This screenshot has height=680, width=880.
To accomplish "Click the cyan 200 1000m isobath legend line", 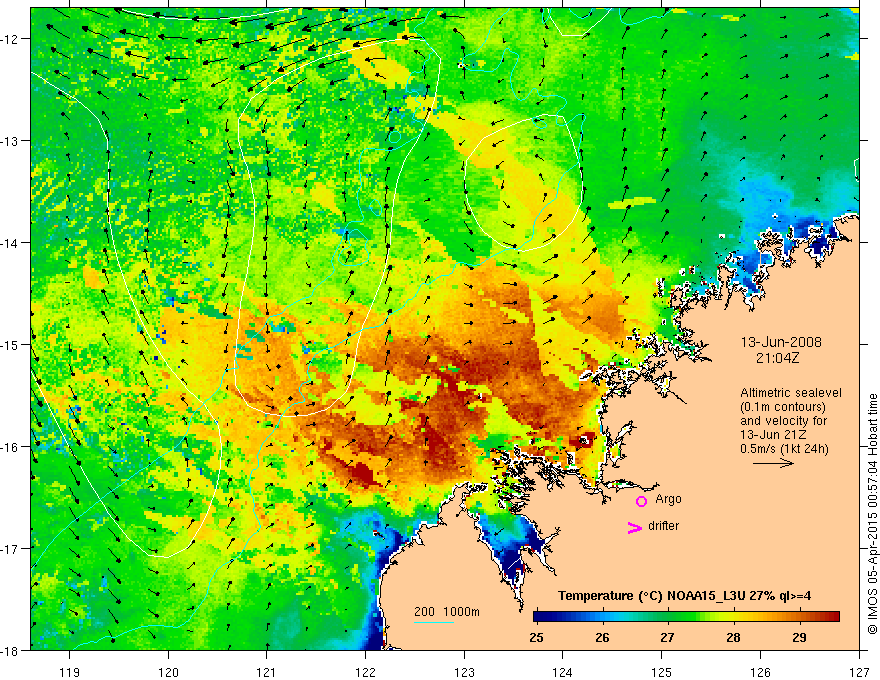I will coord(434,622).
